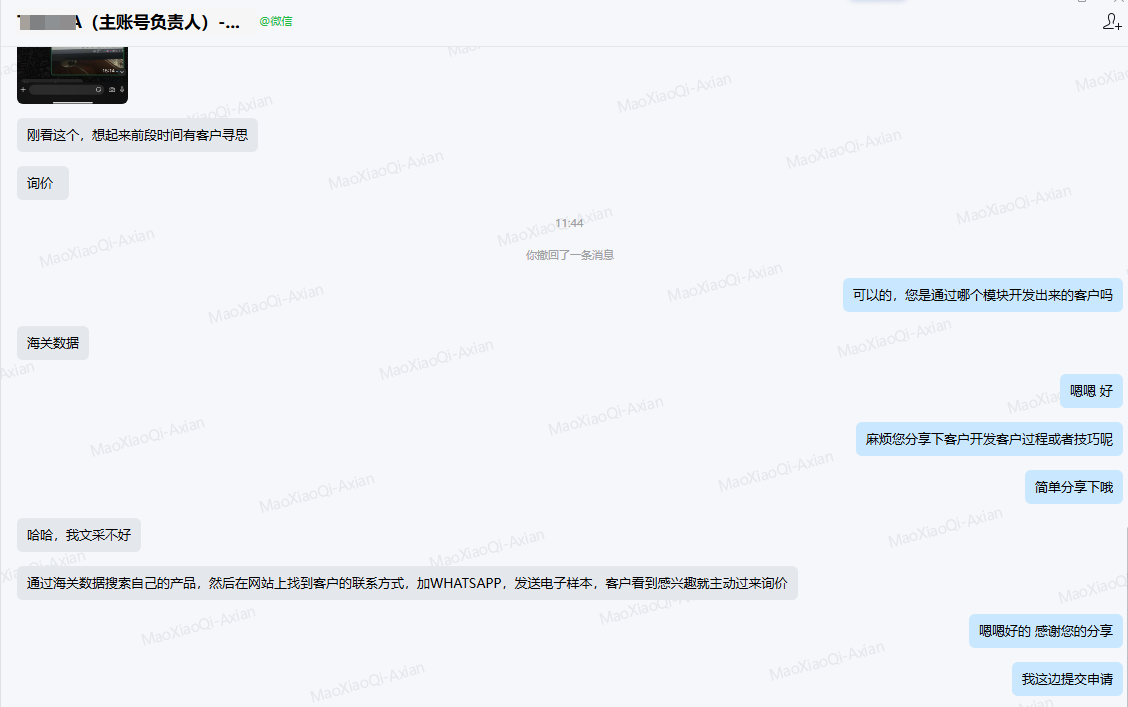Click the vertical scrollbar on chat's right edge

click(1125, 615)
